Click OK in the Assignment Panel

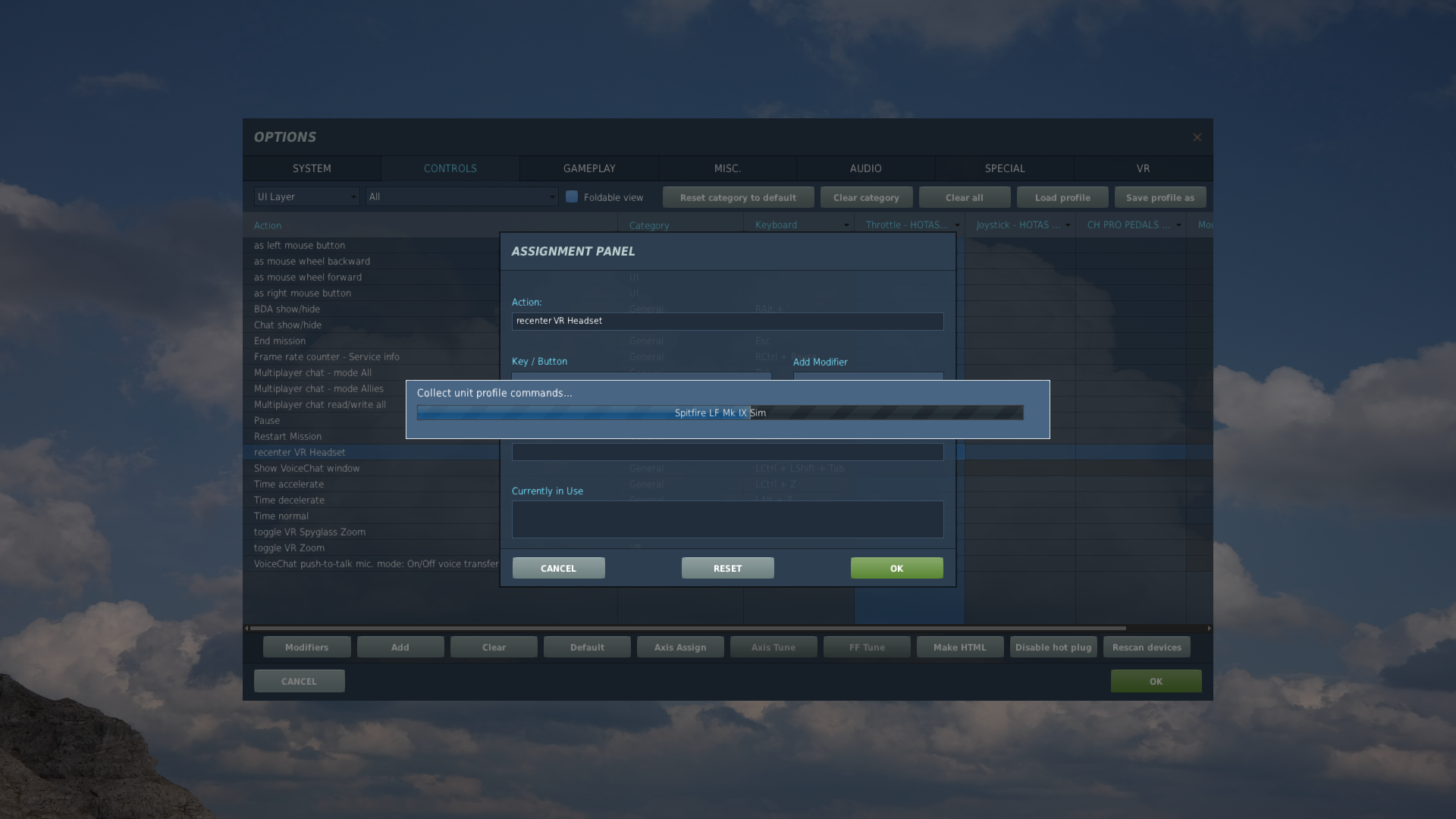897,568
